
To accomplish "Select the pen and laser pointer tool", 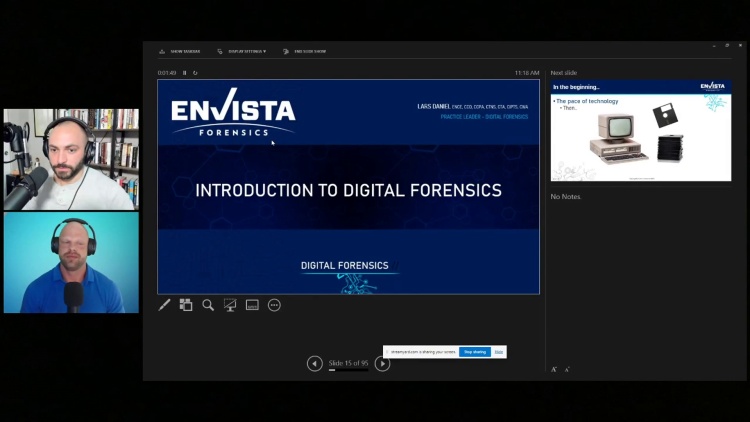I will click(x=164, y=305).
